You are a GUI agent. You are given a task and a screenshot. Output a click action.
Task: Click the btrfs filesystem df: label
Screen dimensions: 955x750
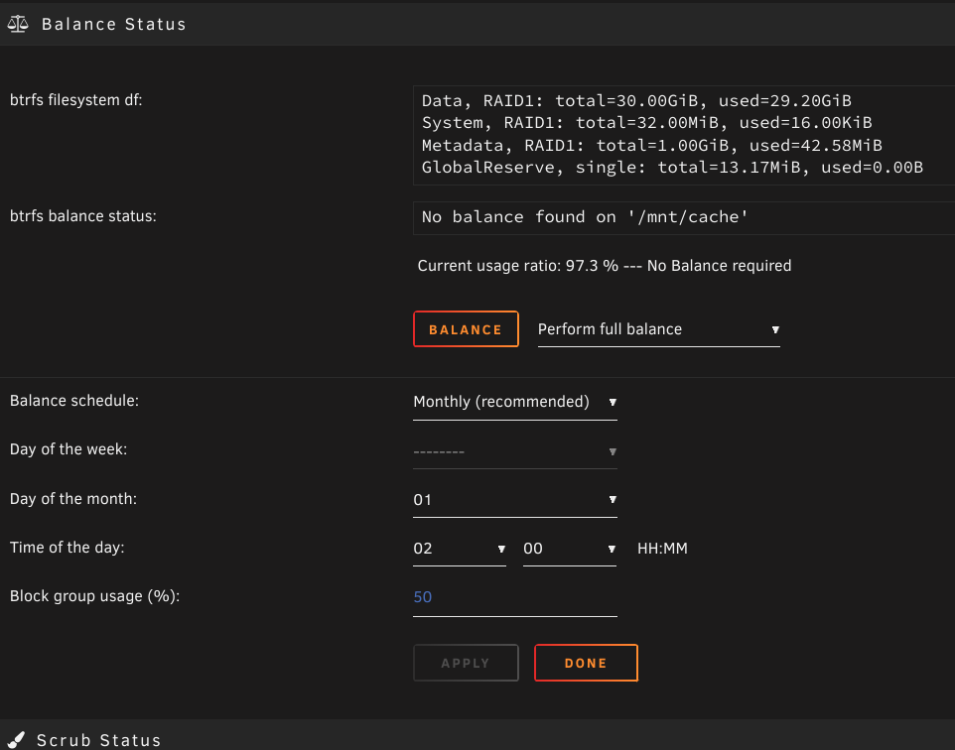76,100
